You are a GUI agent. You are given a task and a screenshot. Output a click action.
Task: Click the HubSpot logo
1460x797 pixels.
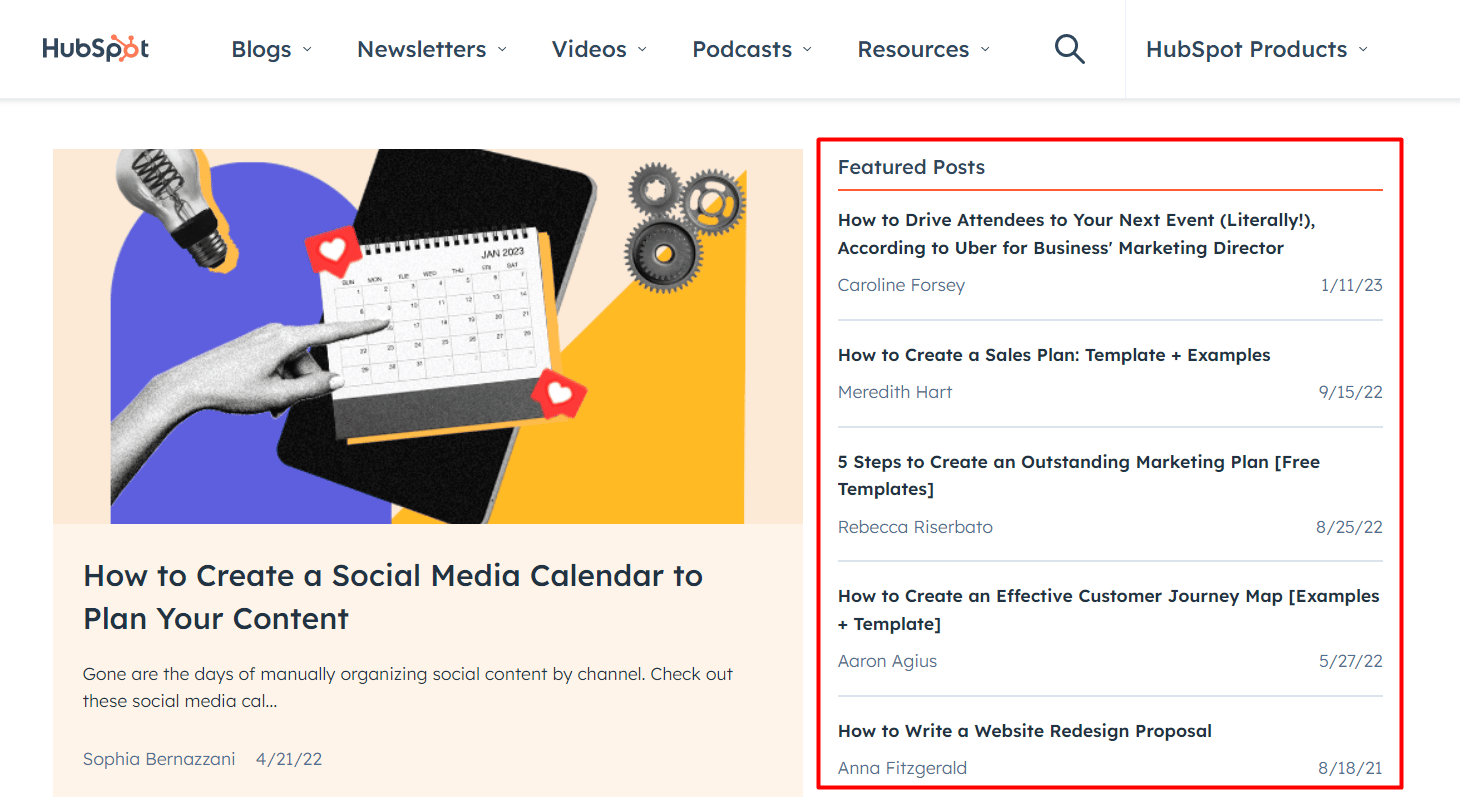(x=96, y=49)
